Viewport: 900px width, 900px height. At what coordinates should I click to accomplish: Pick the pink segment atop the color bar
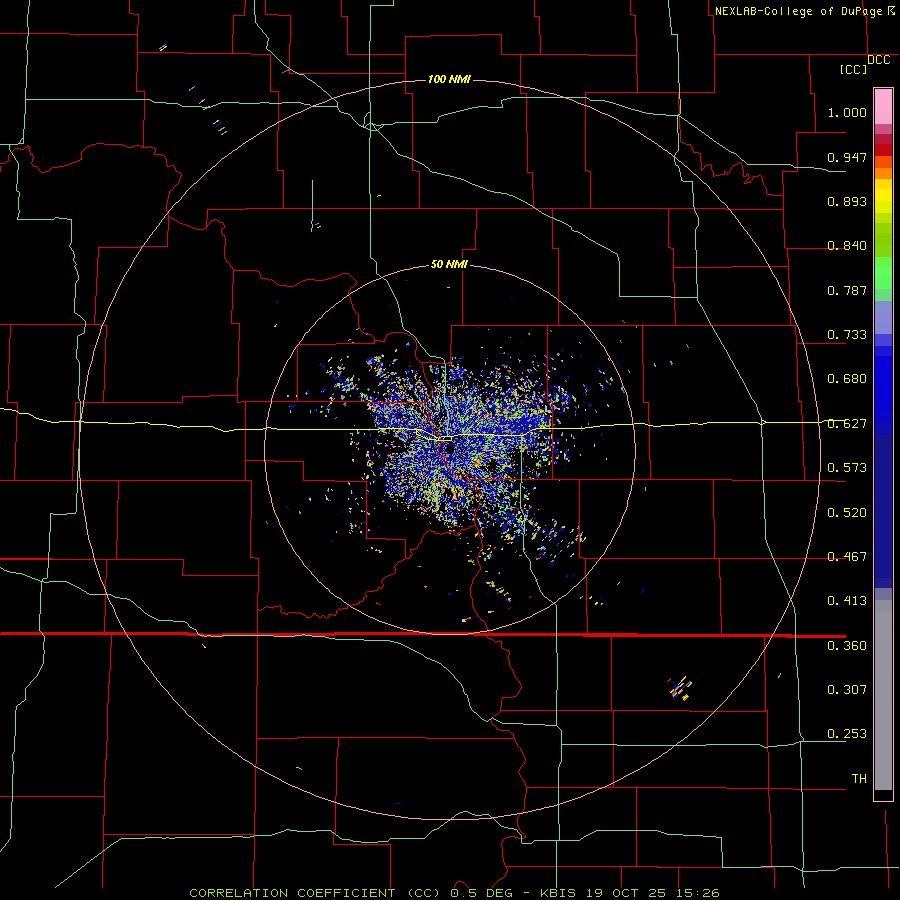tap(883, 107)
